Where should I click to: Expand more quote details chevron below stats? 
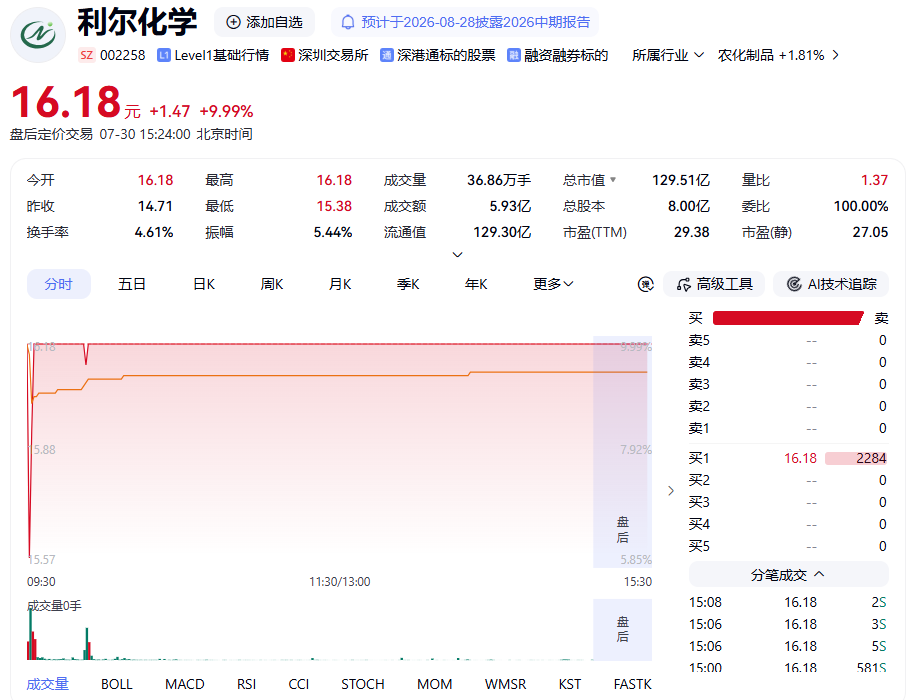coord(458,254)
